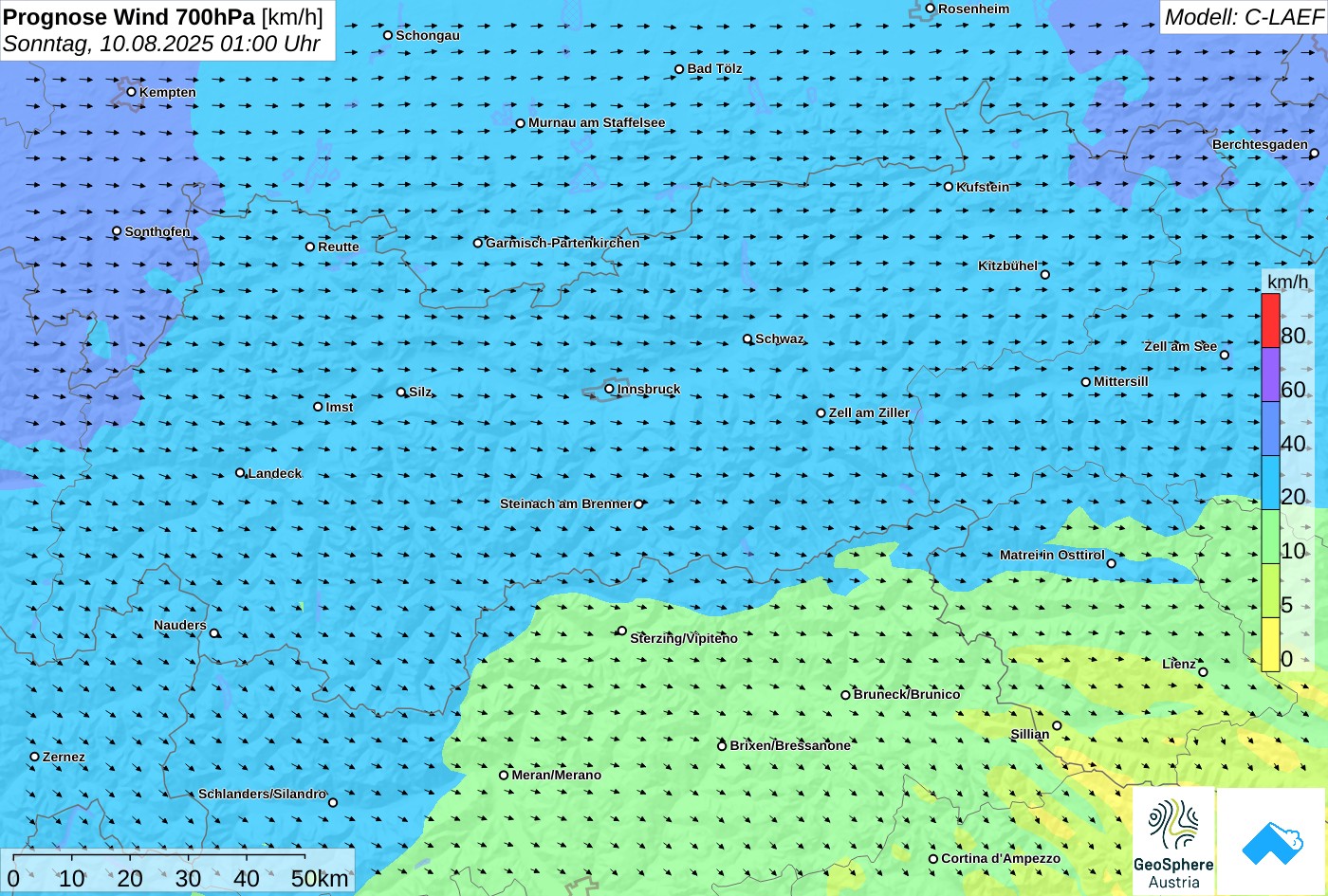Click the 50km scale bar label
This screenshot has width=1328, height=896.
320,878
